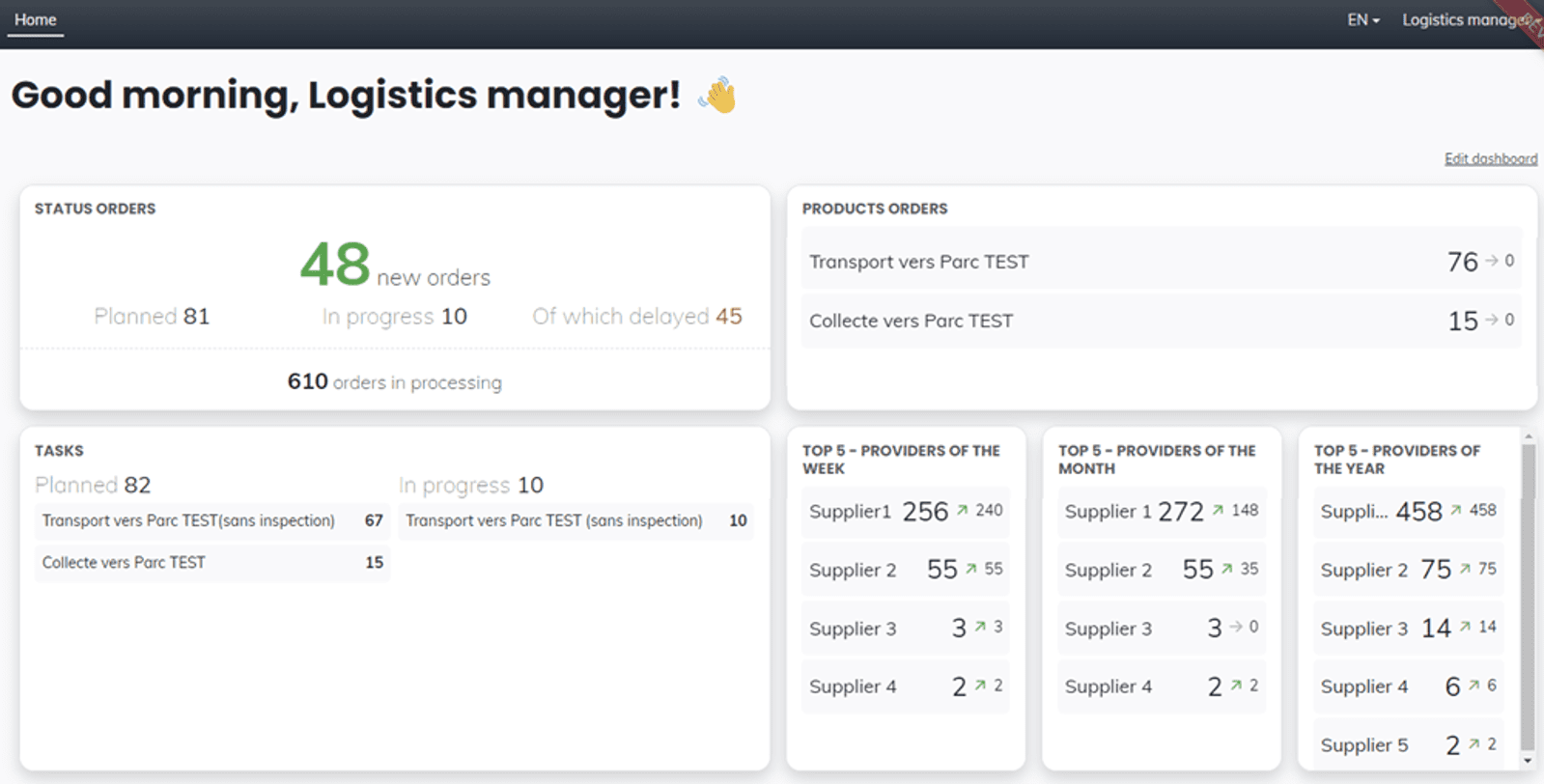1544x784 pixels.
Task: Open the 48 new orders count
Action: pos(335,265)
